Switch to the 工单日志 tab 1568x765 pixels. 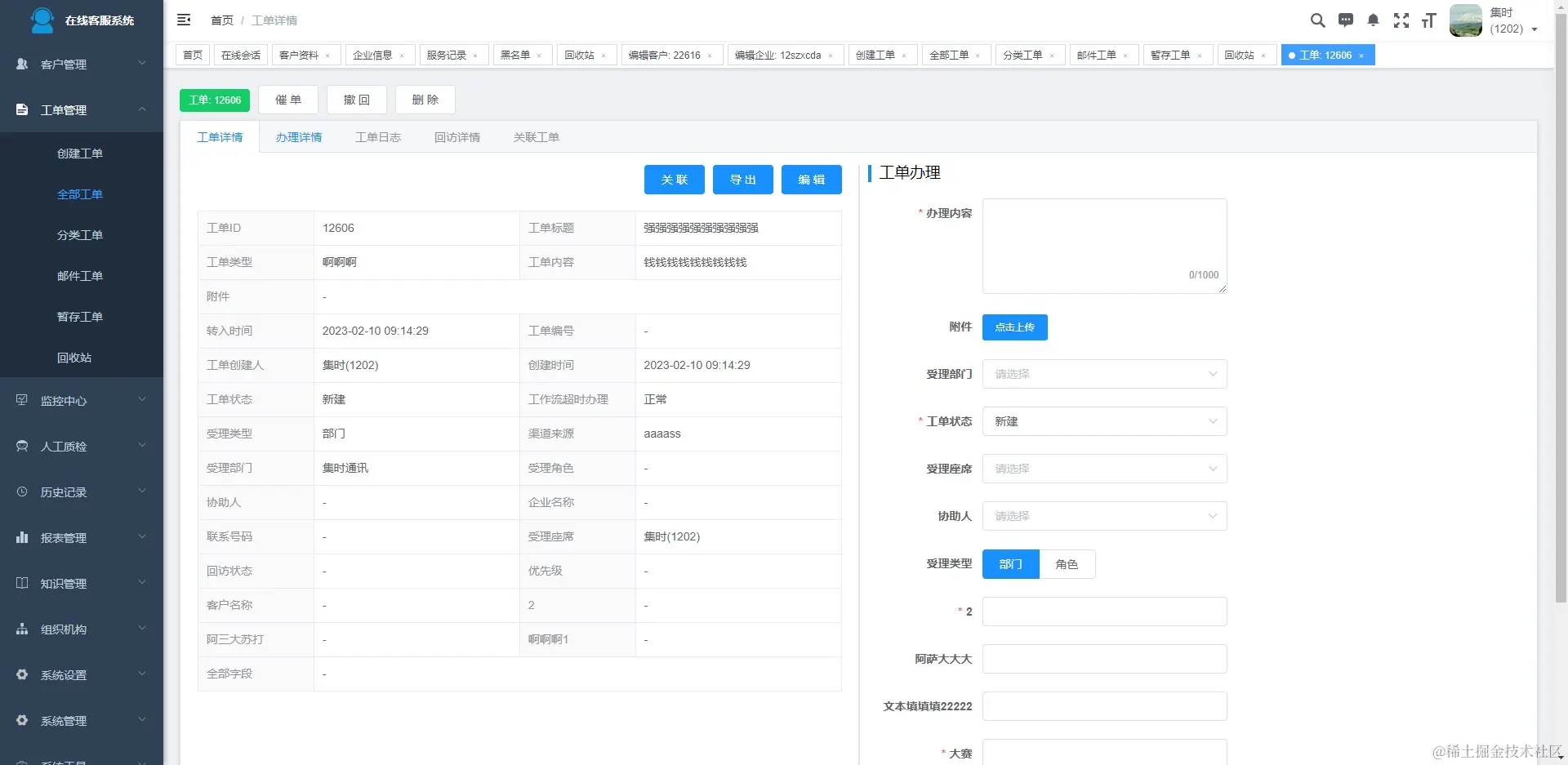pyautogui.click(x=378, y=137)
